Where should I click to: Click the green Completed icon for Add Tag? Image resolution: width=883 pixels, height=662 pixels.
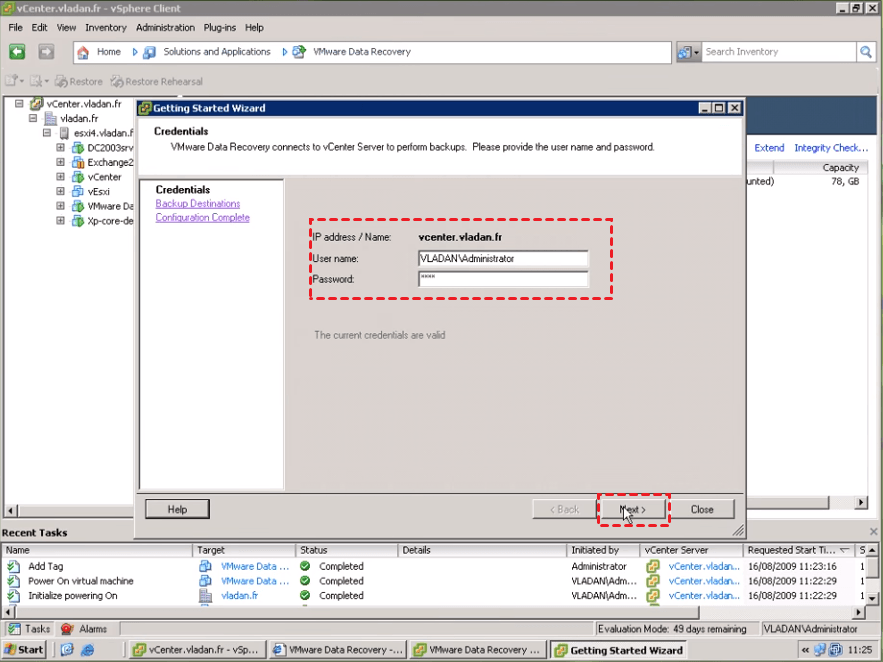coord(305,566)
